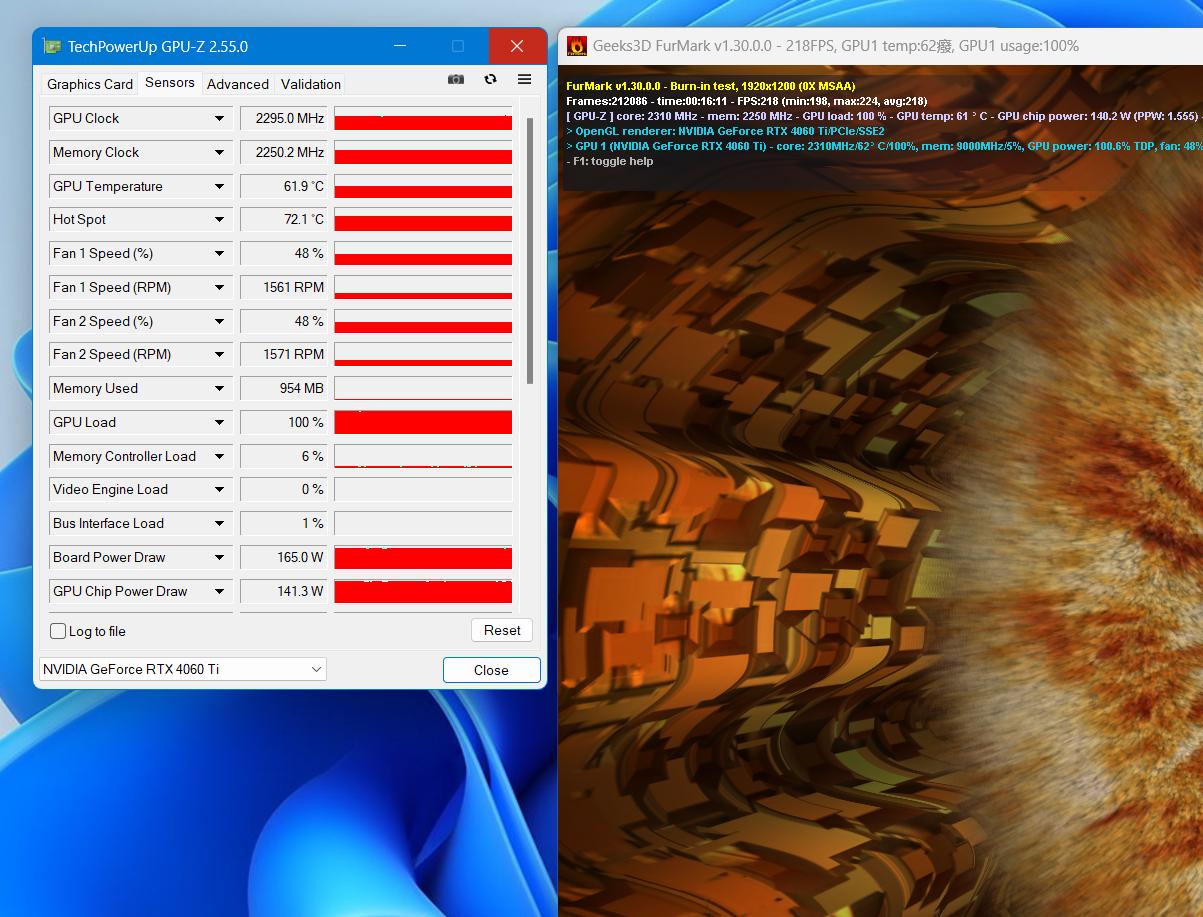Click the Board Power Draw history graph
The width and height of the screenshot is (1203, 917).
tap(423, 558)
